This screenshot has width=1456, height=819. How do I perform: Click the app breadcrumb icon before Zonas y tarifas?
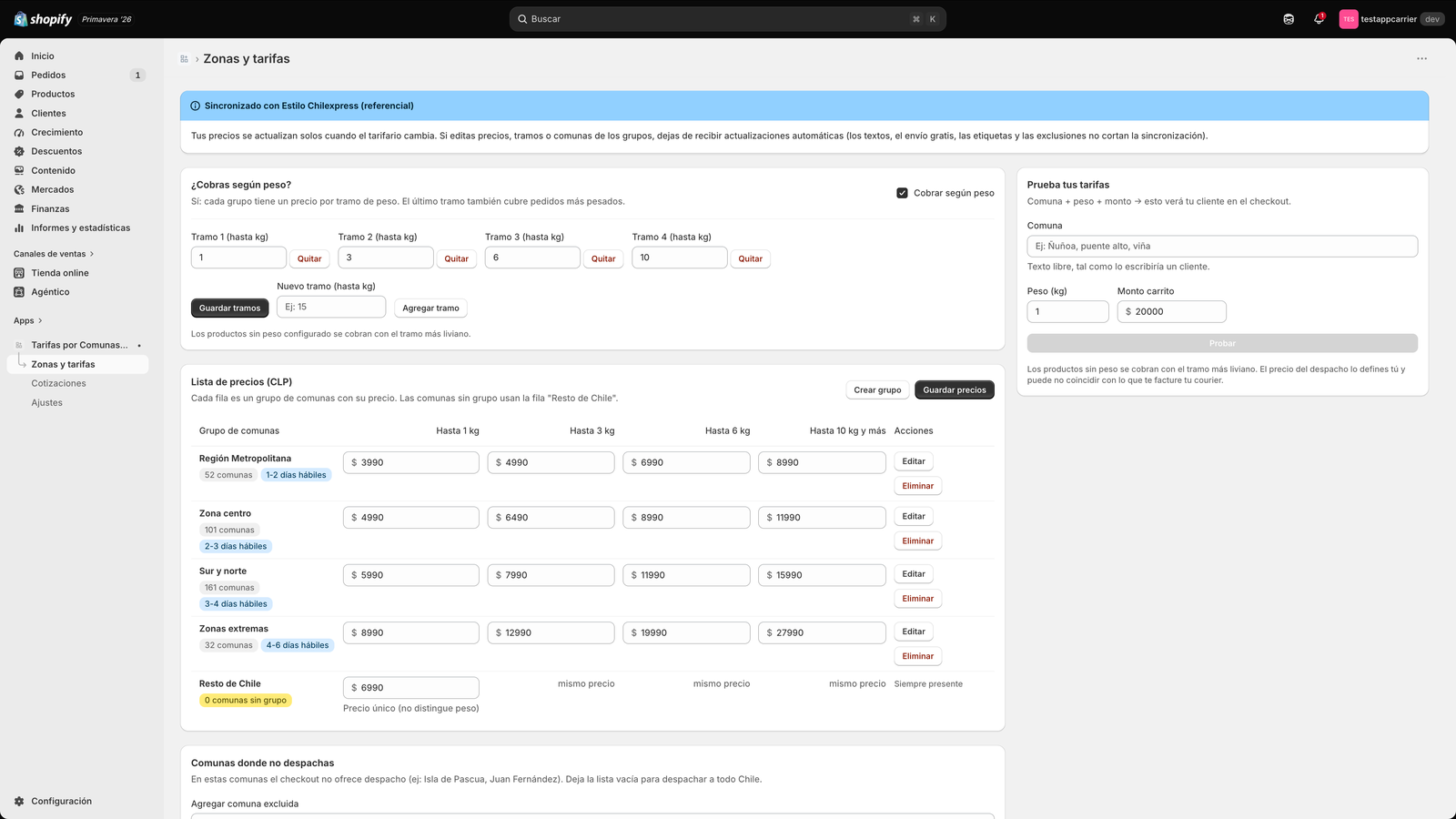pyautogui.click(x=184, y=59)
